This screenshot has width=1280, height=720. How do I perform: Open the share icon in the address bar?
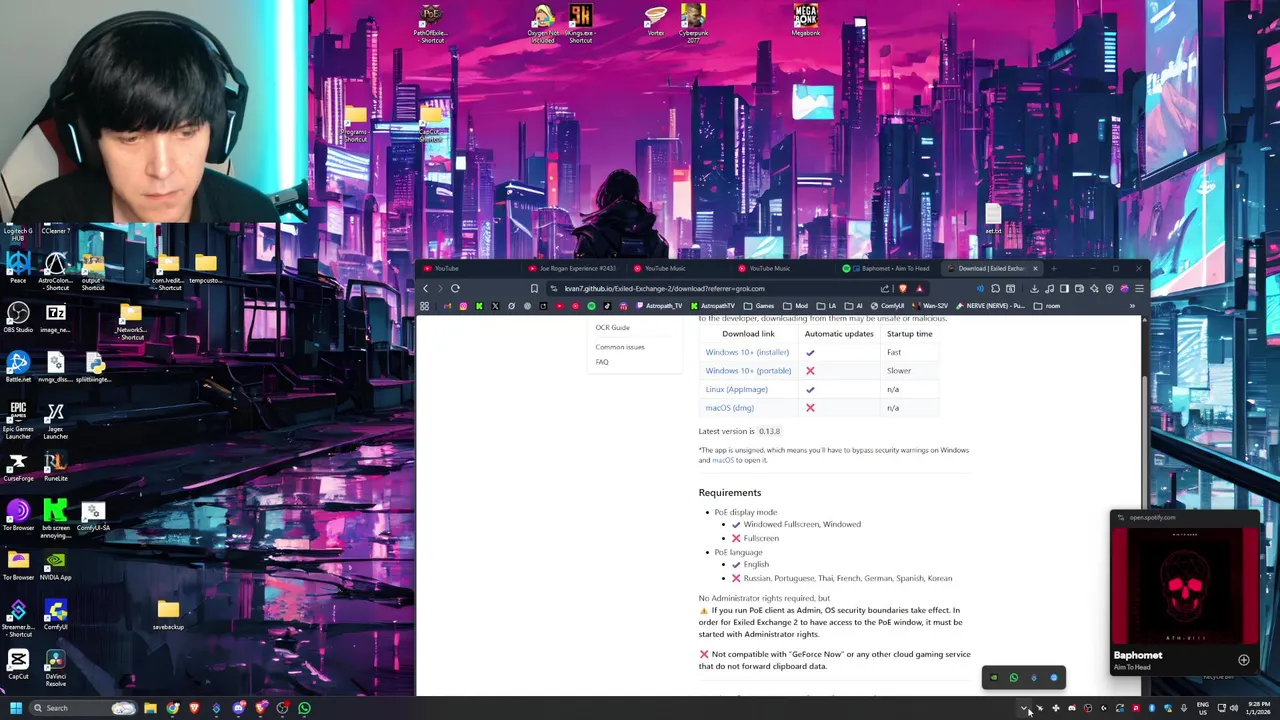pos(885,288)
